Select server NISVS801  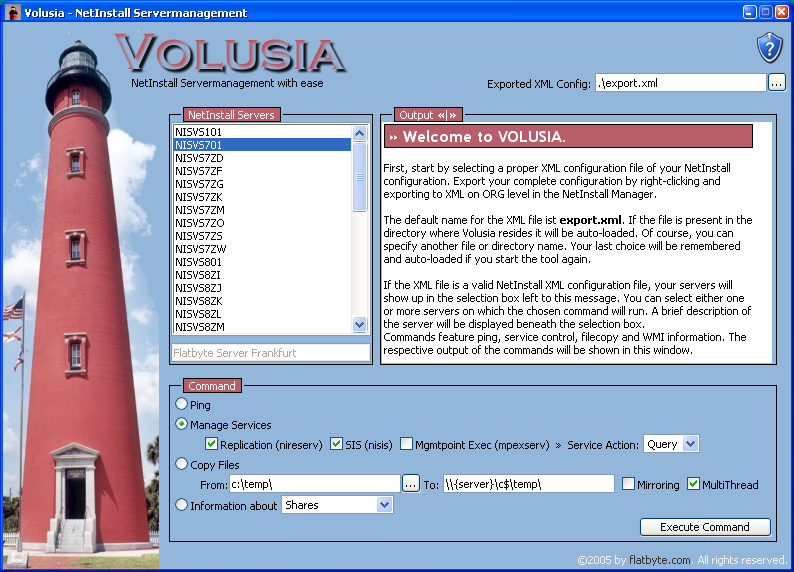click(262, 262)
